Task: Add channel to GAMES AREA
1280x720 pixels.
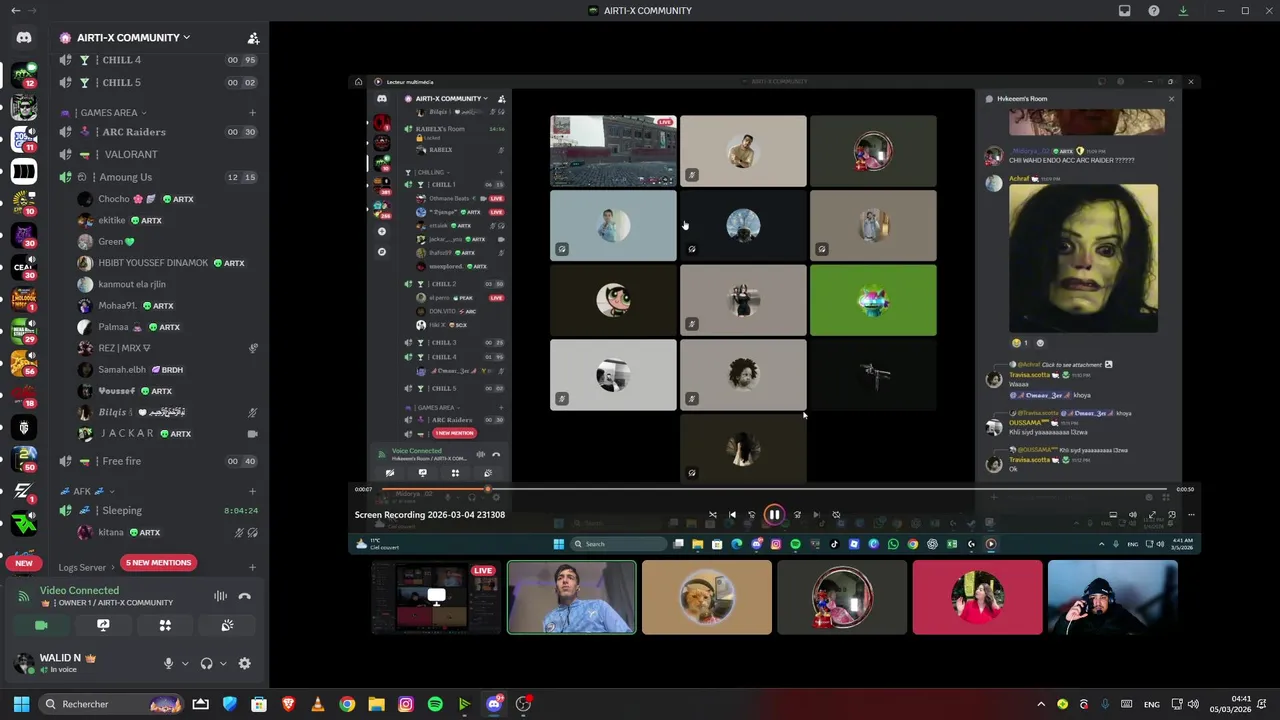Action: [253, 113]
